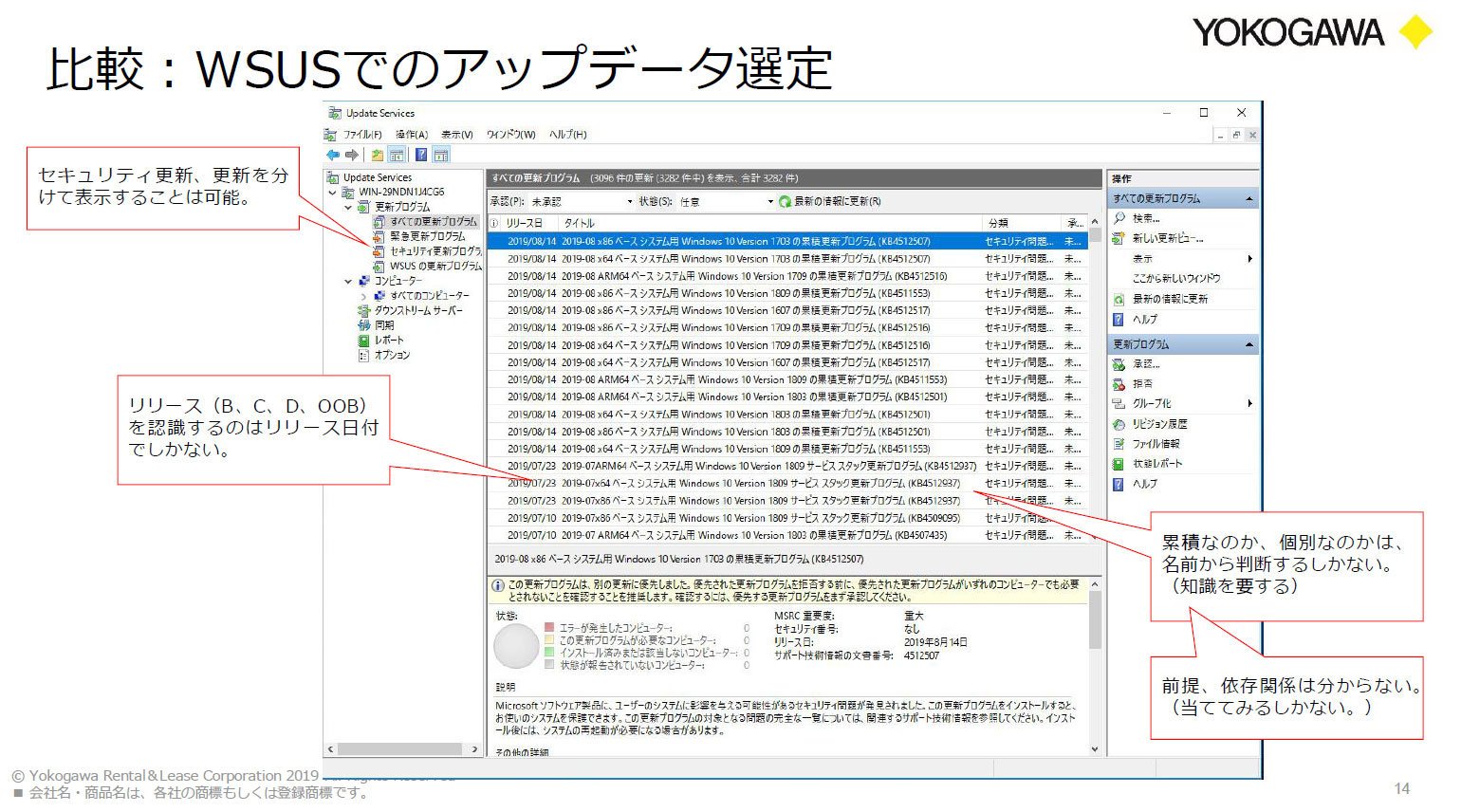Image resolution: width=1461 pixels, height=812 pixels.
Task: Collapse the 更新プログラム actions section
Action: point(1248,344)
